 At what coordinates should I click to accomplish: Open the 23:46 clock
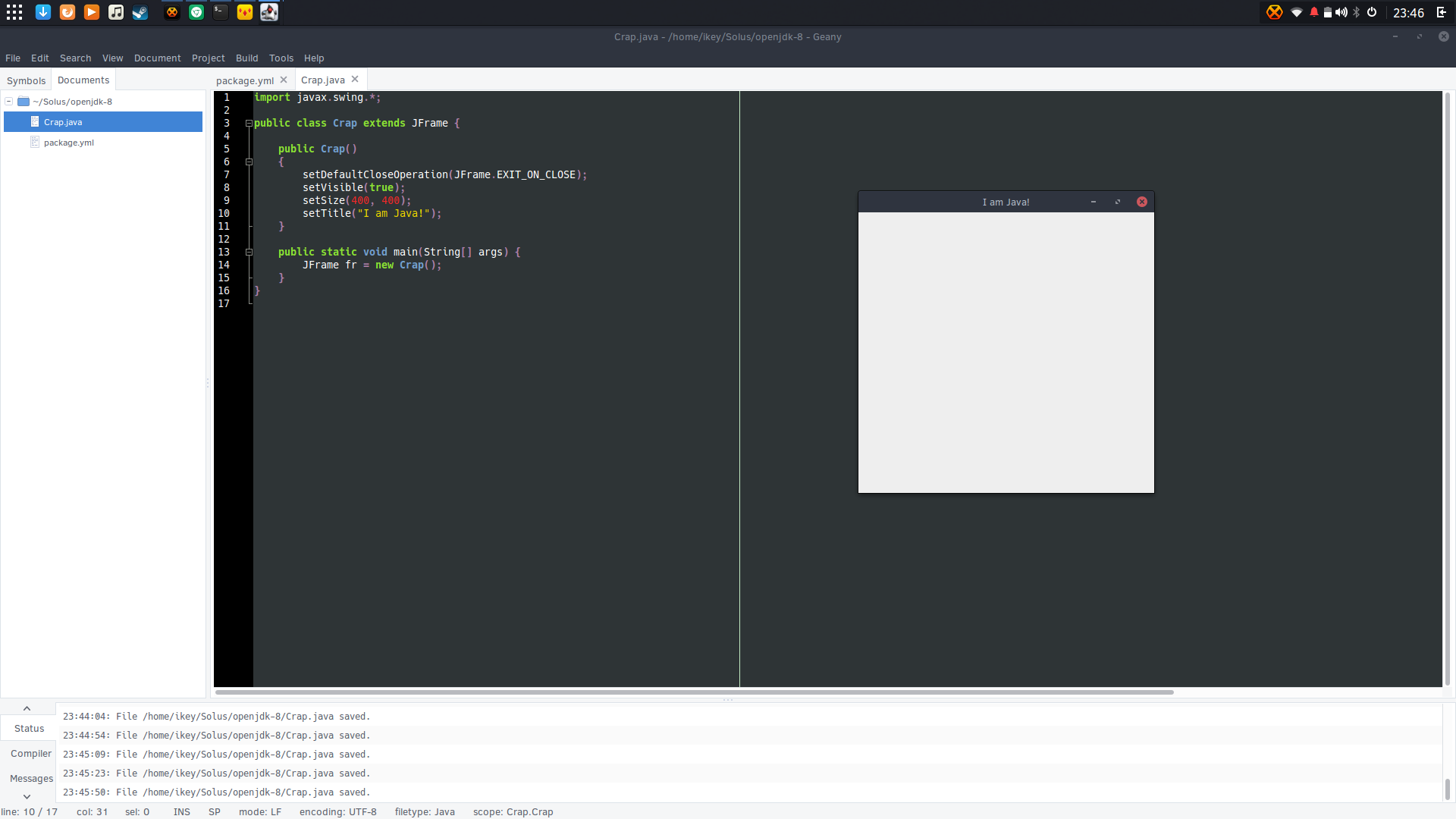[1408, 13]
